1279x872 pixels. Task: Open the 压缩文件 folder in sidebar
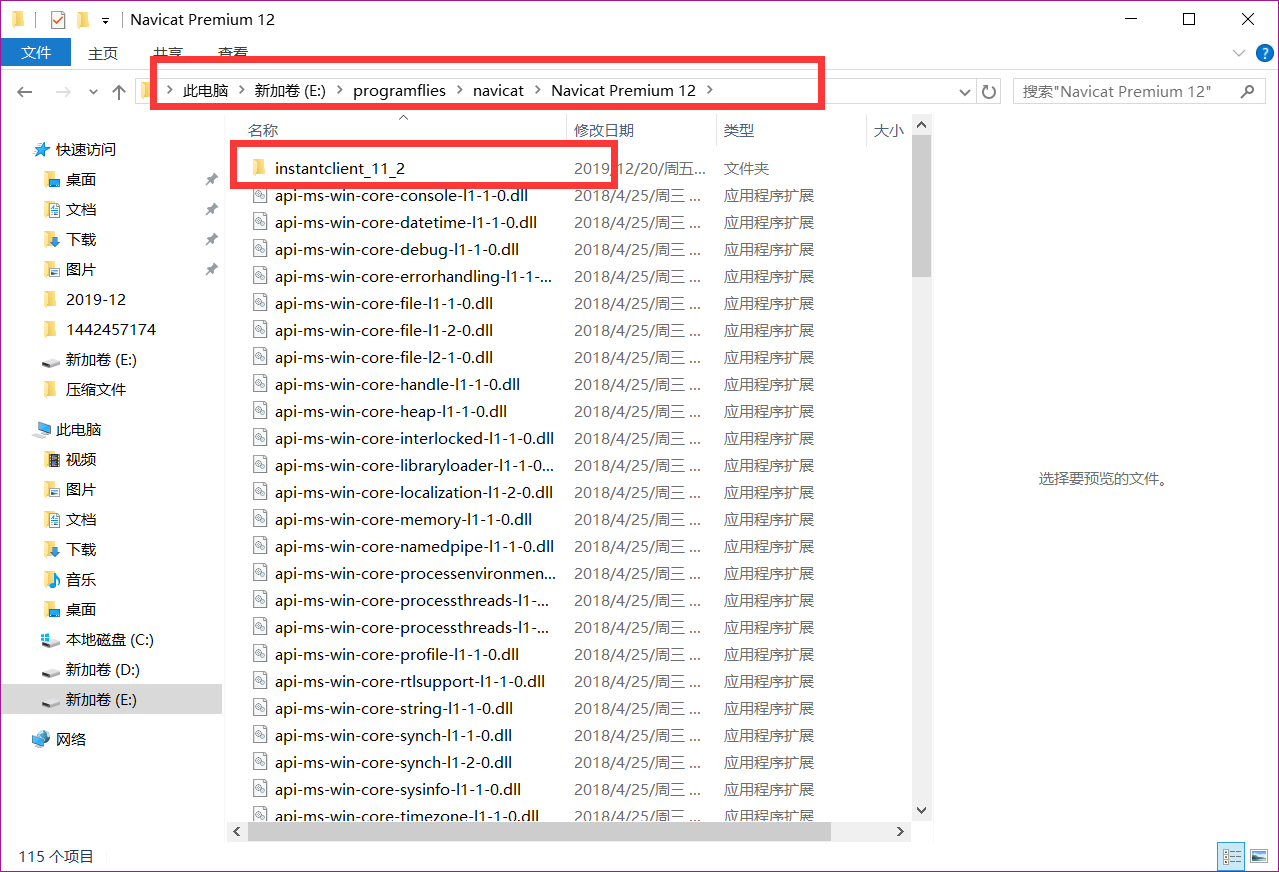click(96, 390)
